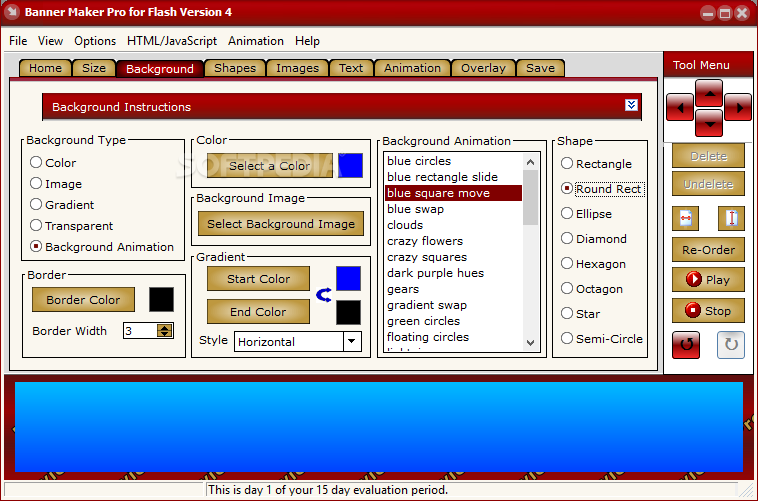
Task: Select 'crazy flowers' in animation list
Action: (453, 241)
